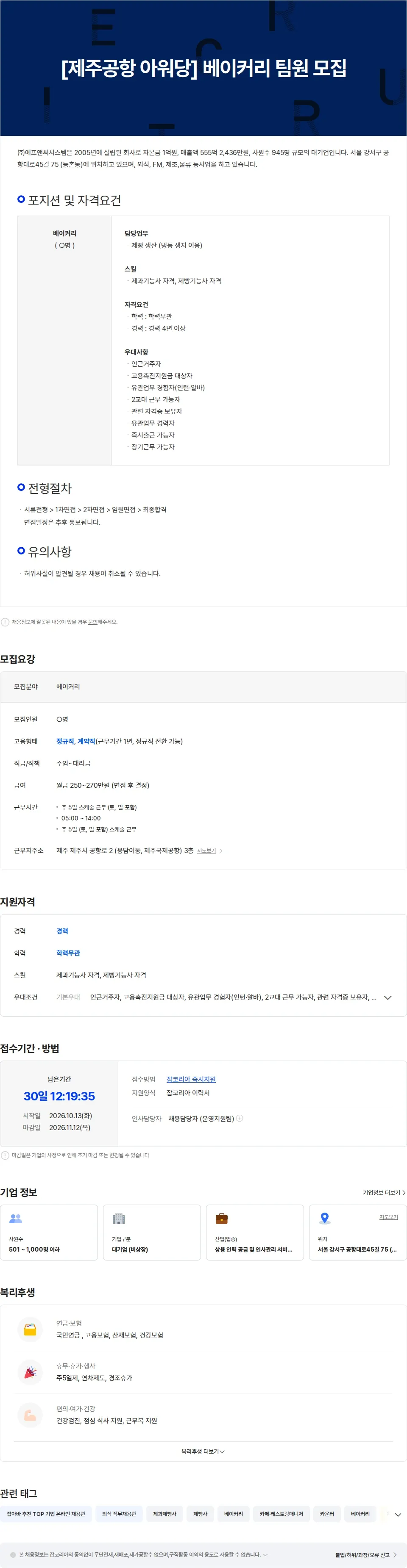407x1568 pixels.
Task: Click the 계약직 employment type link
Action: click(x=86, y=741)
